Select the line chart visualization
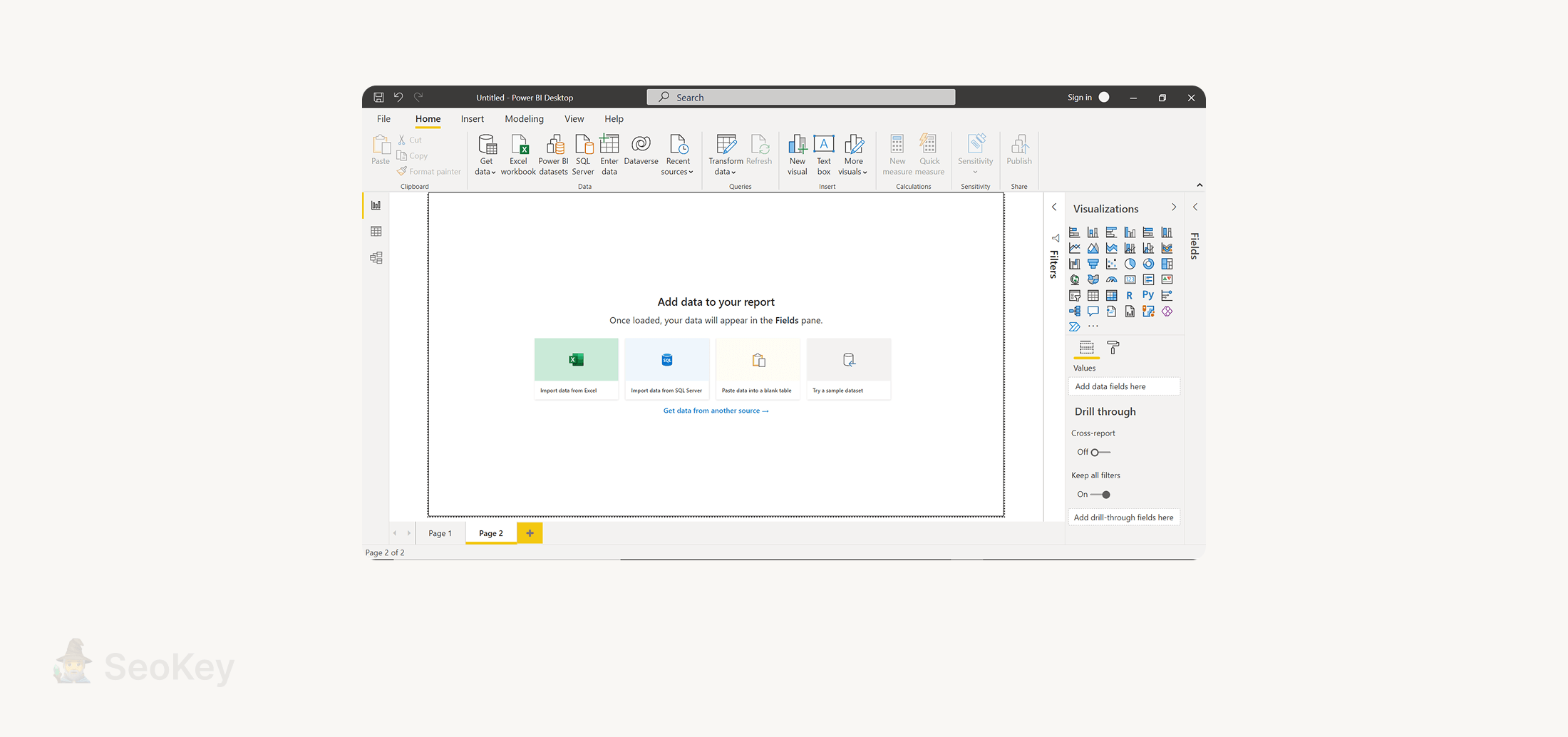Viewport: 1568px width, 737px height. [1074, 248]
